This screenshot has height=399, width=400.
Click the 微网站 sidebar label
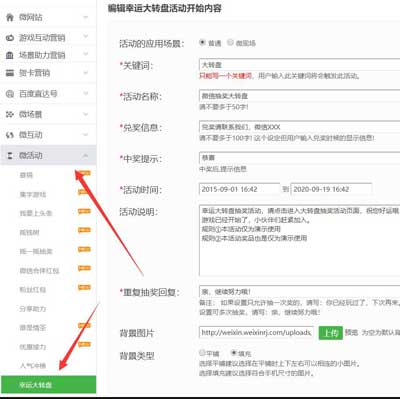[x=31, y=17]
